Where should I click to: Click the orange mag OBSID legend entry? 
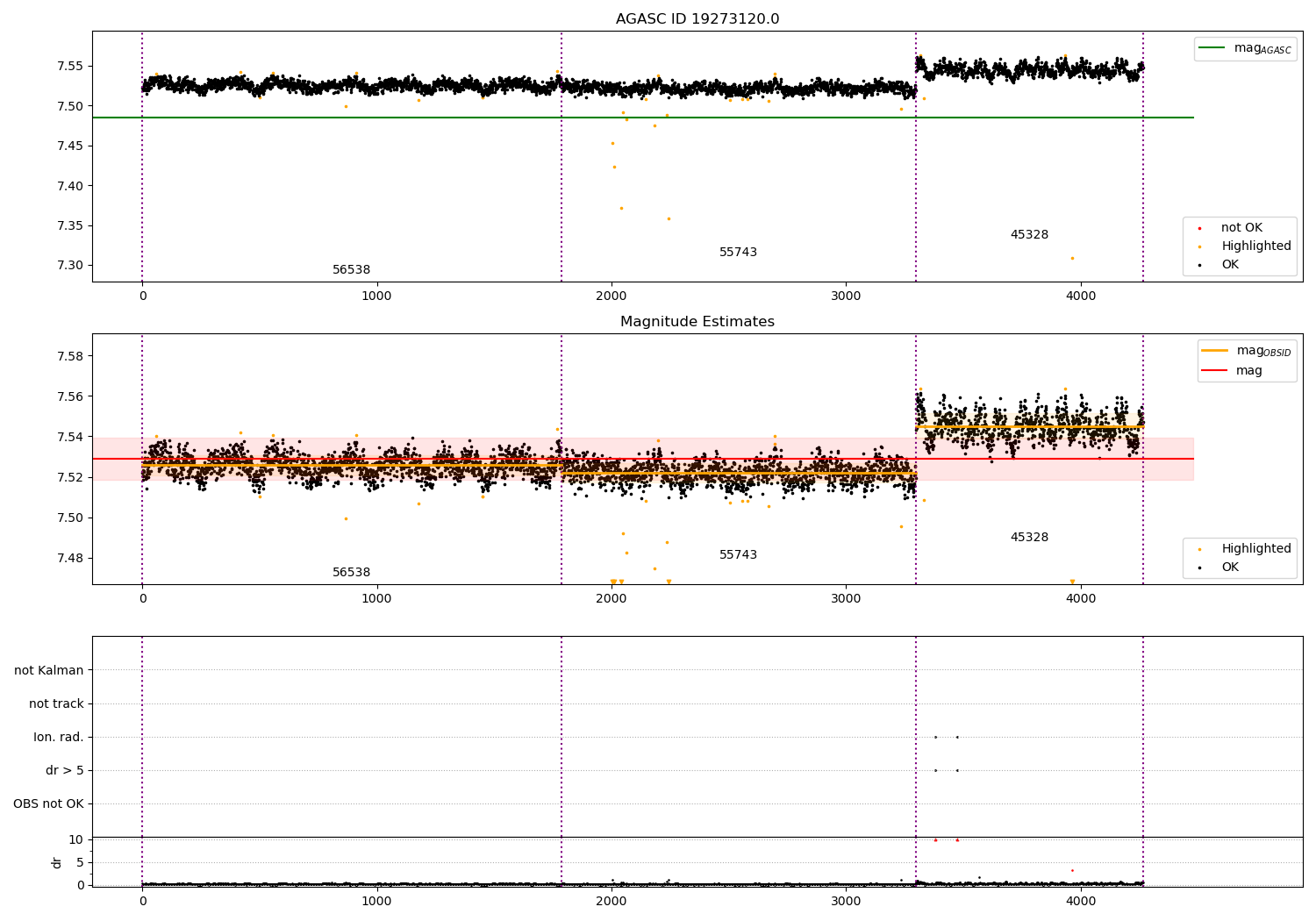point(1247,351)
